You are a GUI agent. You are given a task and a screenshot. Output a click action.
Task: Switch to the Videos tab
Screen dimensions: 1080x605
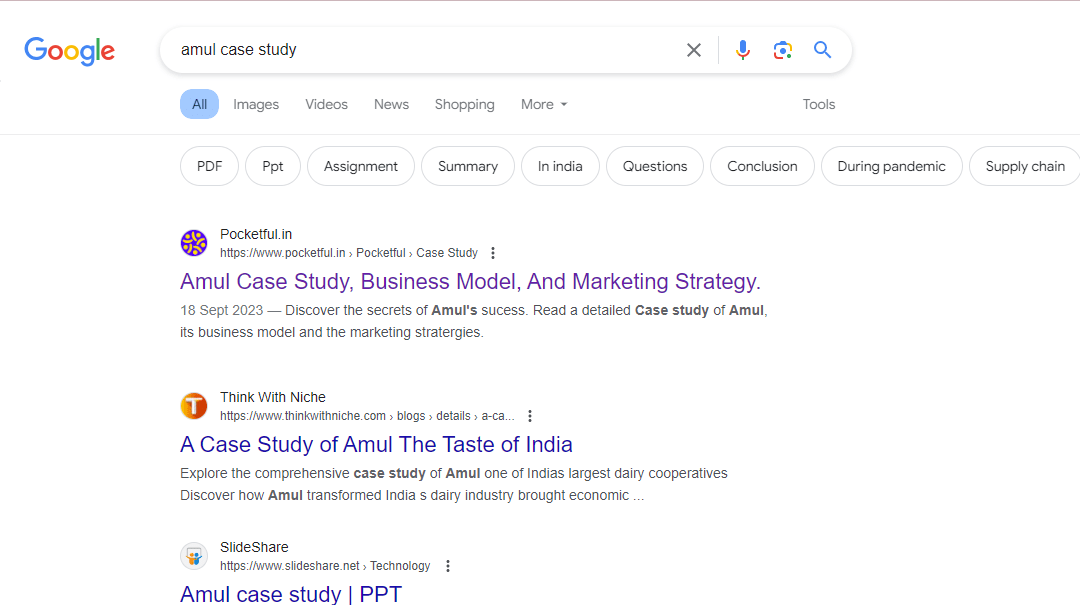(326, 104)
